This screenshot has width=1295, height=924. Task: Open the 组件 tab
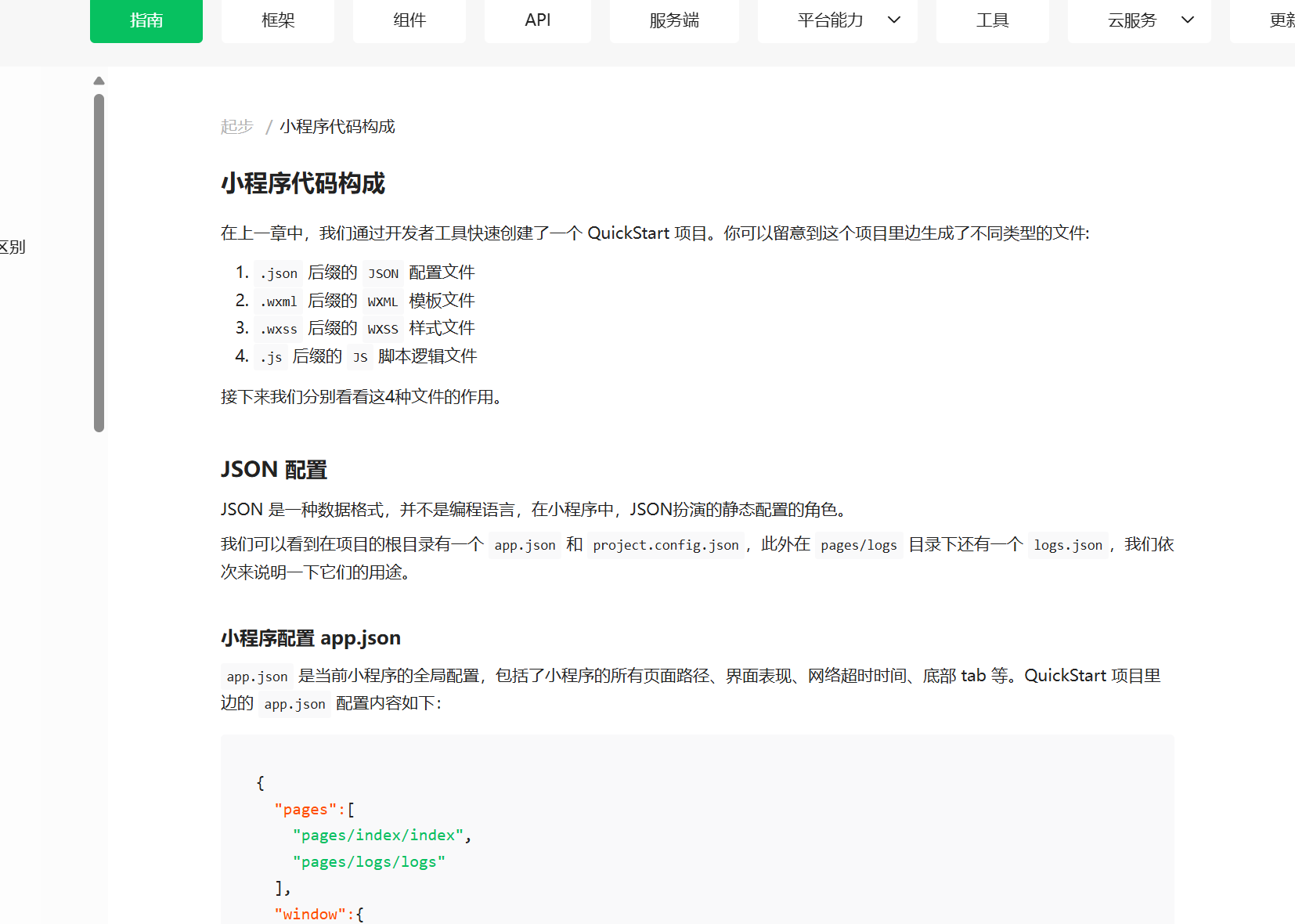(x=409, y=20)
